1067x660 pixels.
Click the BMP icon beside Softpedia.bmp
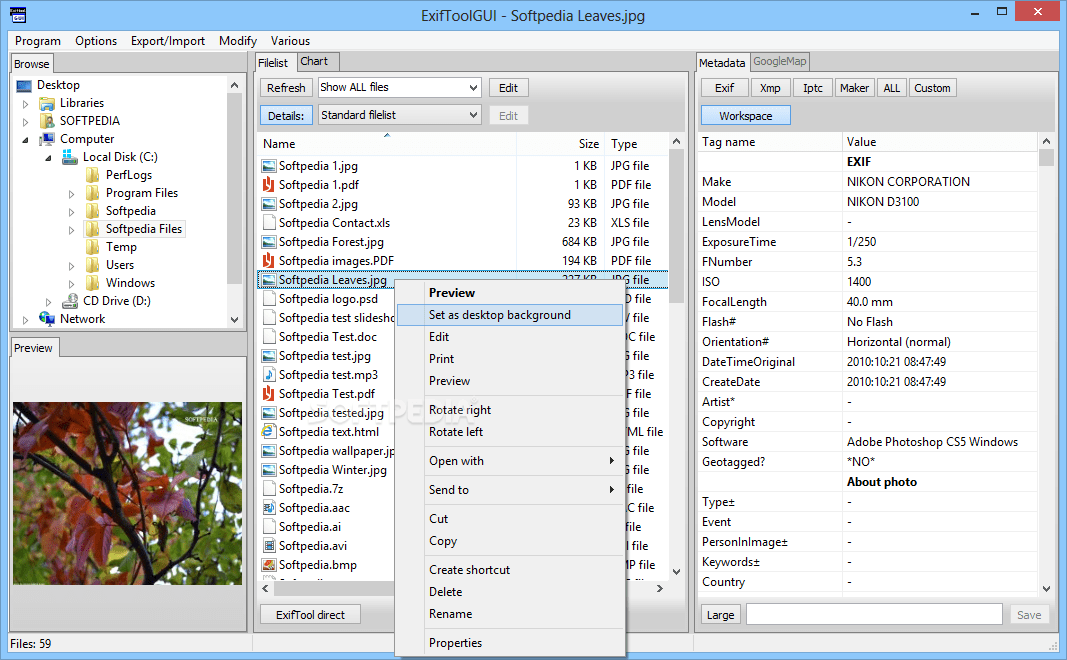click(267, 564)
